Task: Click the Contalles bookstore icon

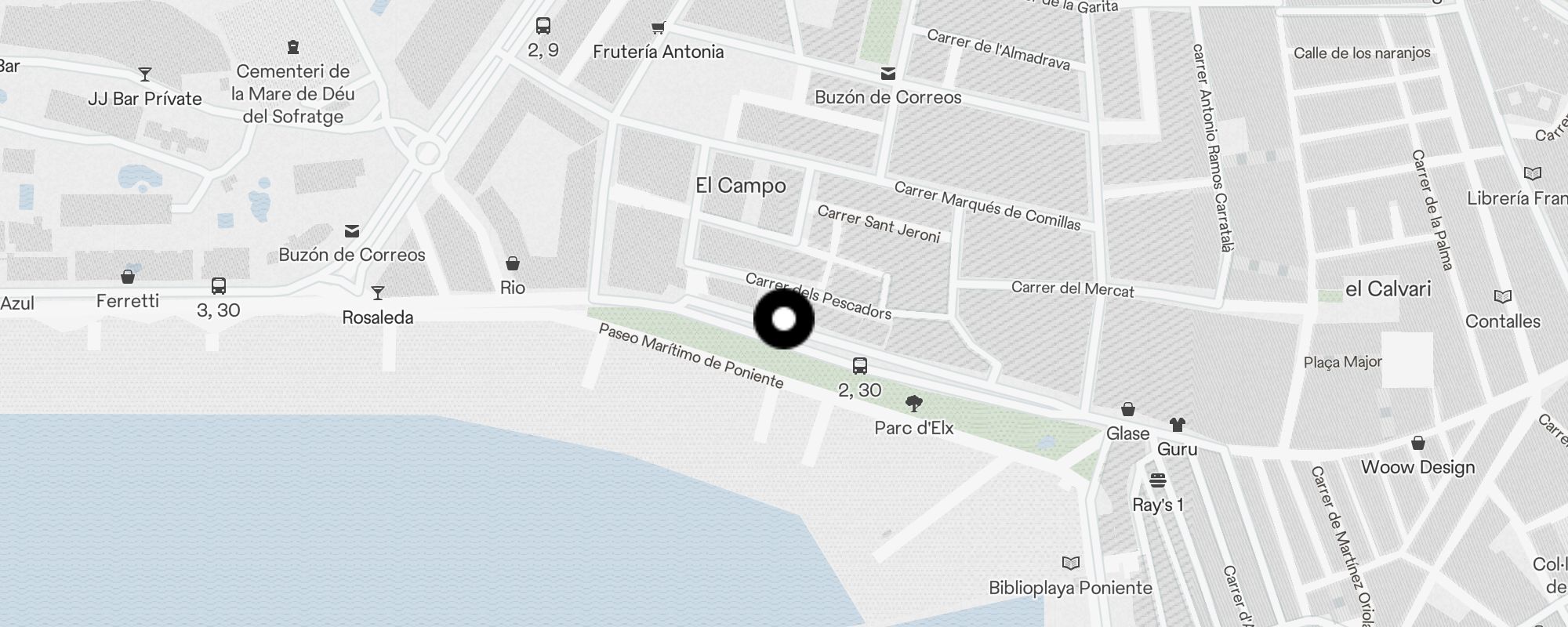Action: pos(1503,297)
